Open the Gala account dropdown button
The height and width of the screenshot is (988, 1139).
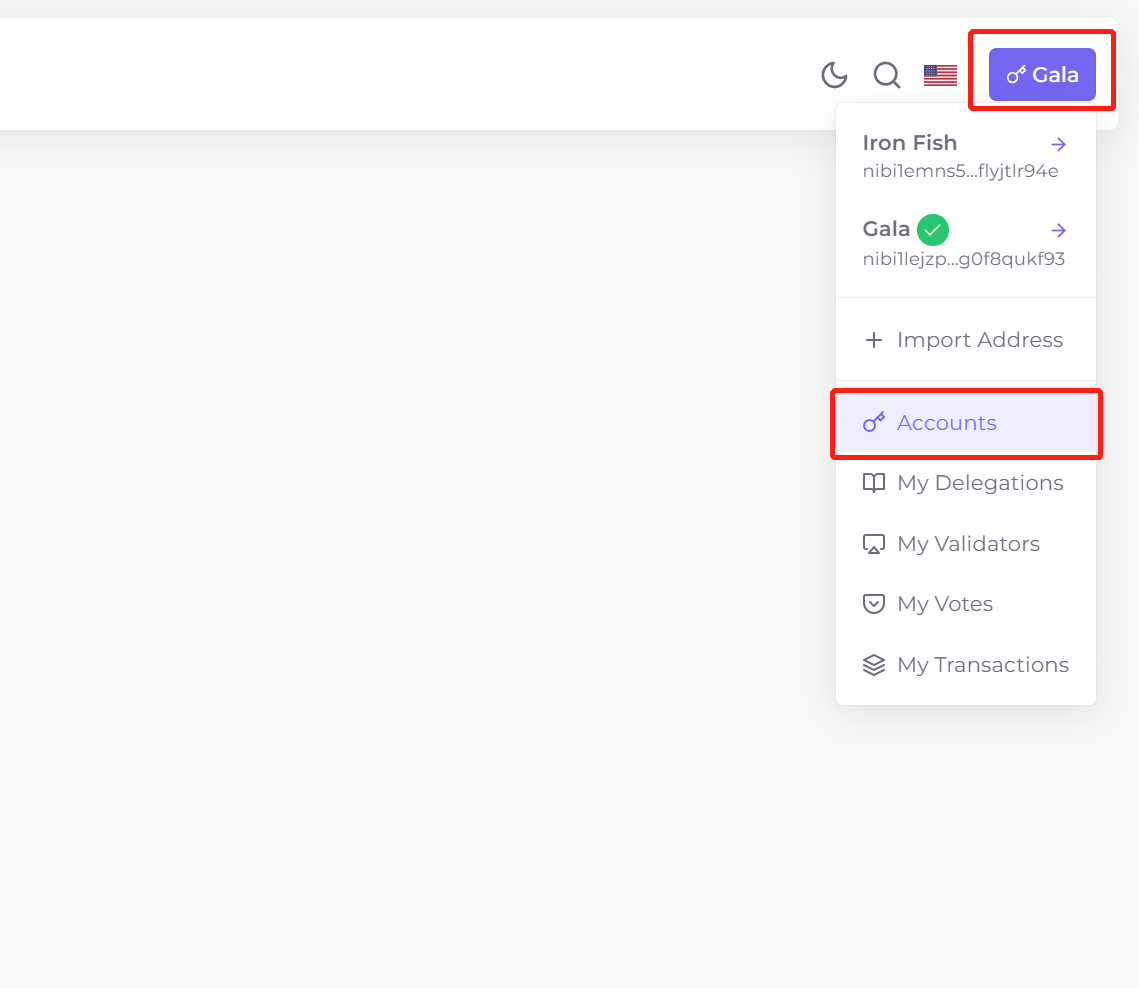(x=1042, y=74)
